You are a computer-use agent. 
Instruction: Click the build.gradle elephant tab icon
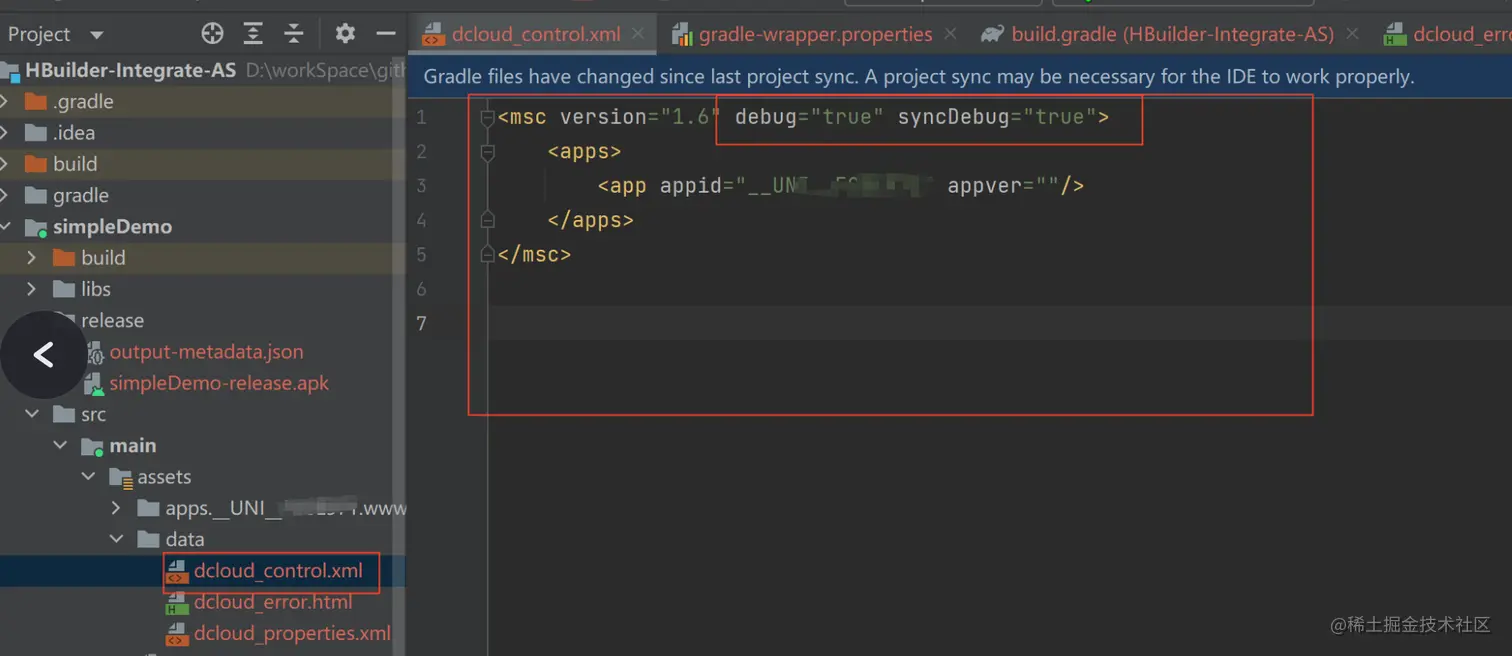click(992, 35)
